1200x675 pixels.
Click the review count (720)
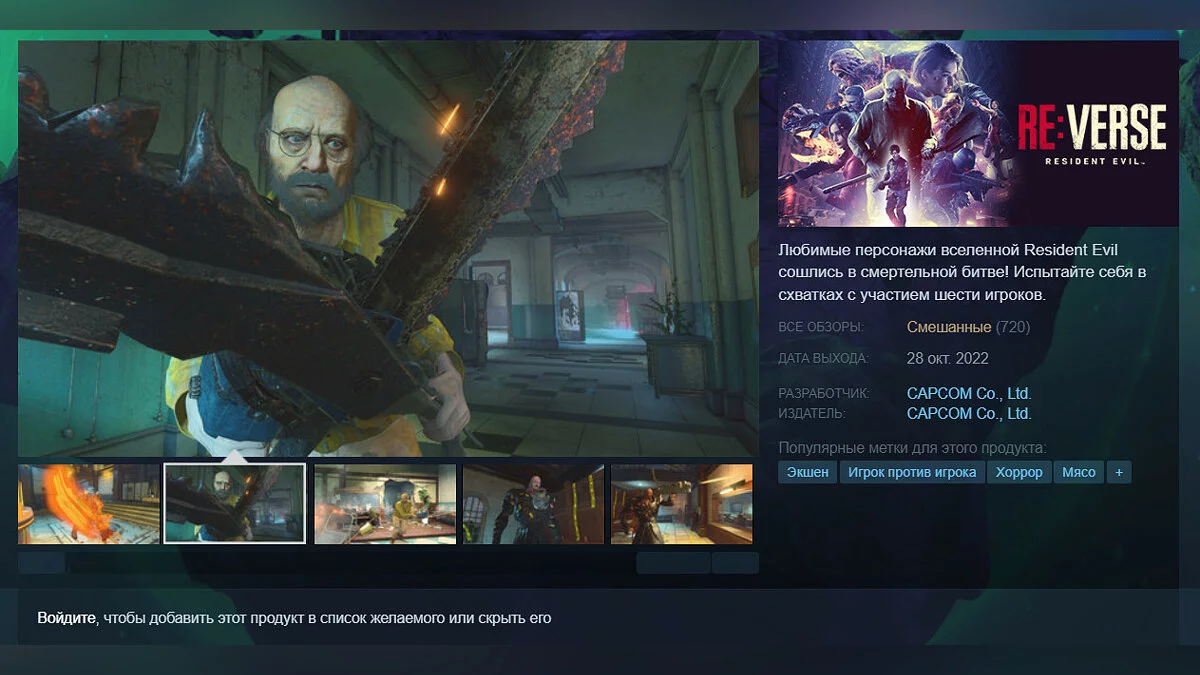[1013, 327]
